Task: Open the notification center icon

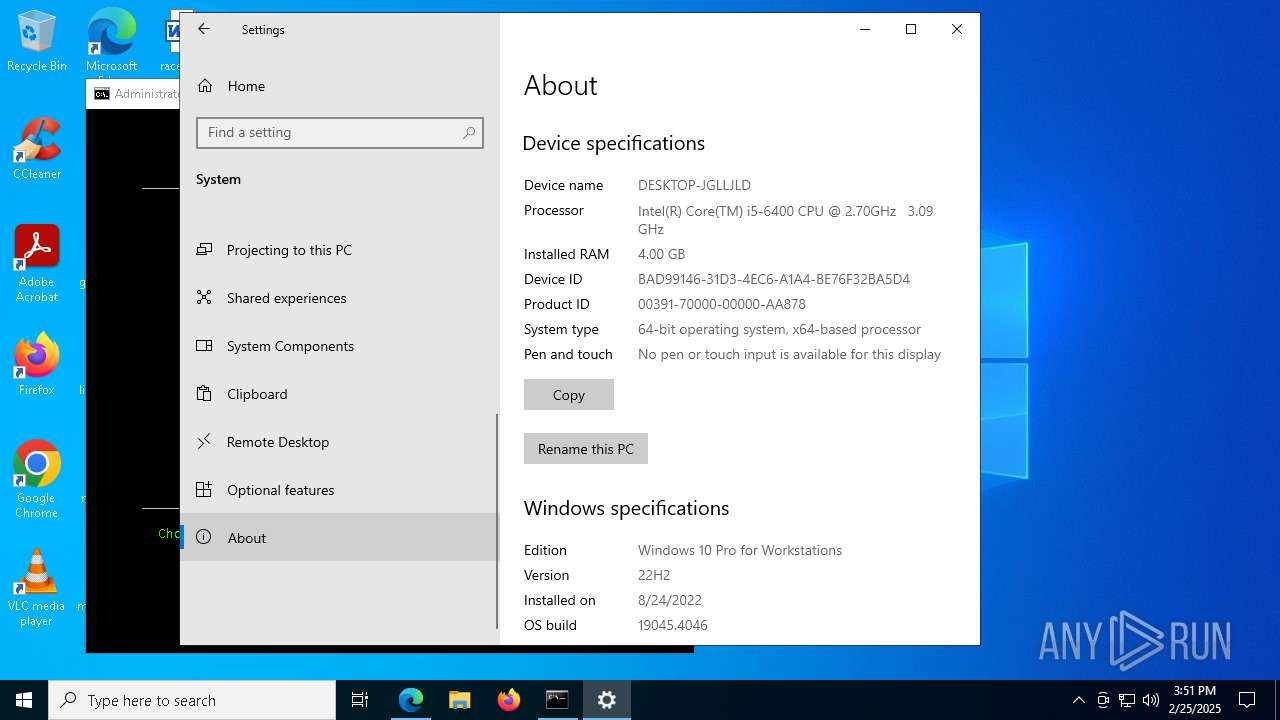Action: [x=1247, y=700]
